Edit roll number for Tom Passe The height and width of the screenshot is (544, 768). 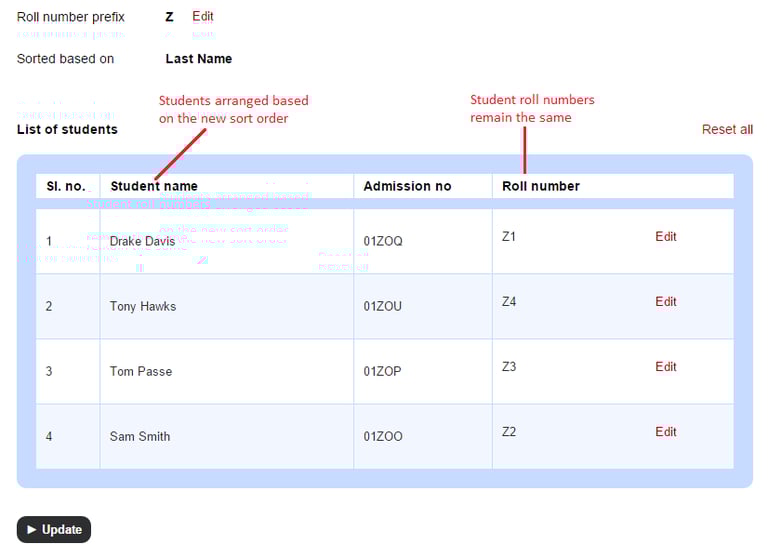(666, 367)
